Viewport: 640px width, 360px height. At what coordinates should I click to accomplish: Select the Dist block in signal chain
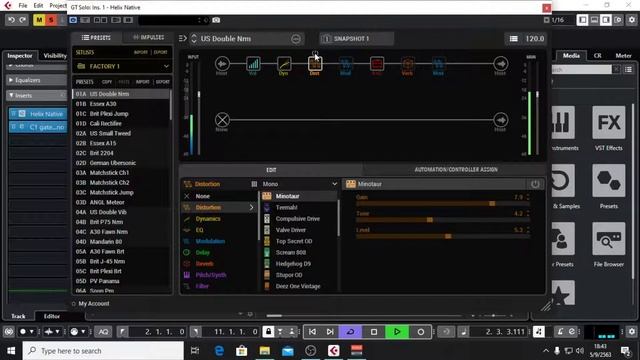[315, 64]
